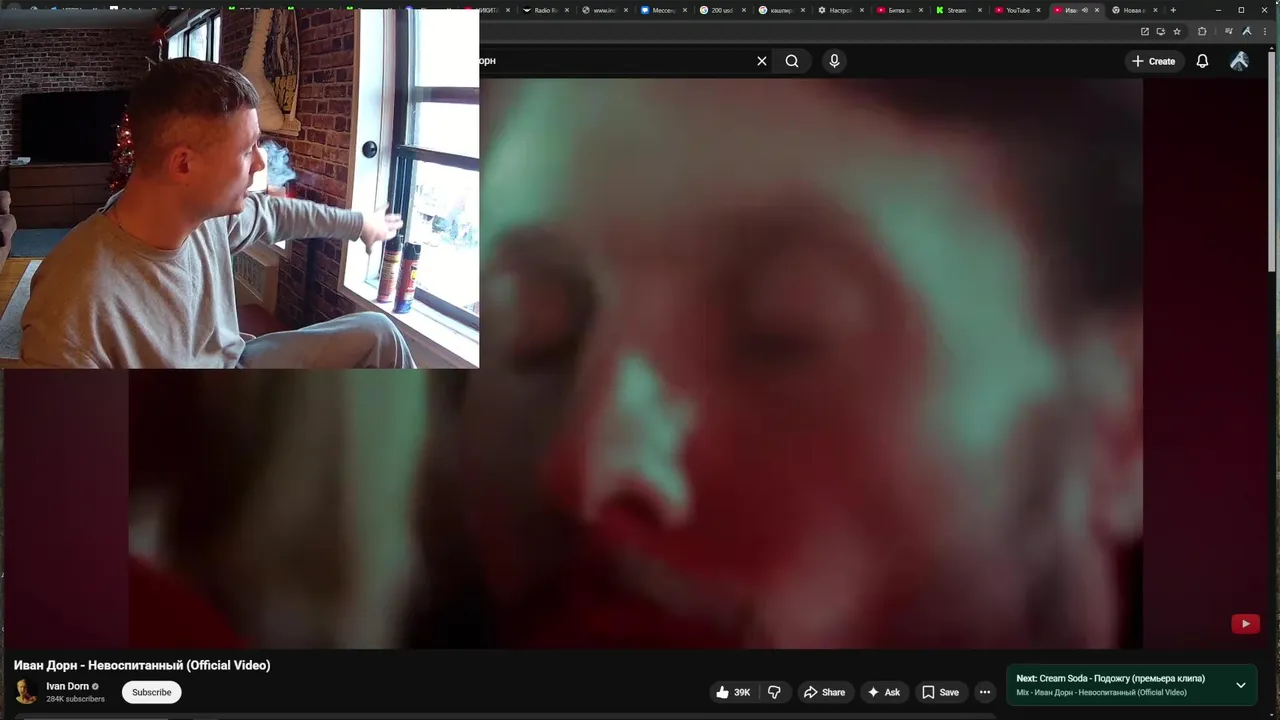Viewport: 1280px width, 720px height.
Task: Click Next: Cream Soda video link
Action: click(1110, 678)
